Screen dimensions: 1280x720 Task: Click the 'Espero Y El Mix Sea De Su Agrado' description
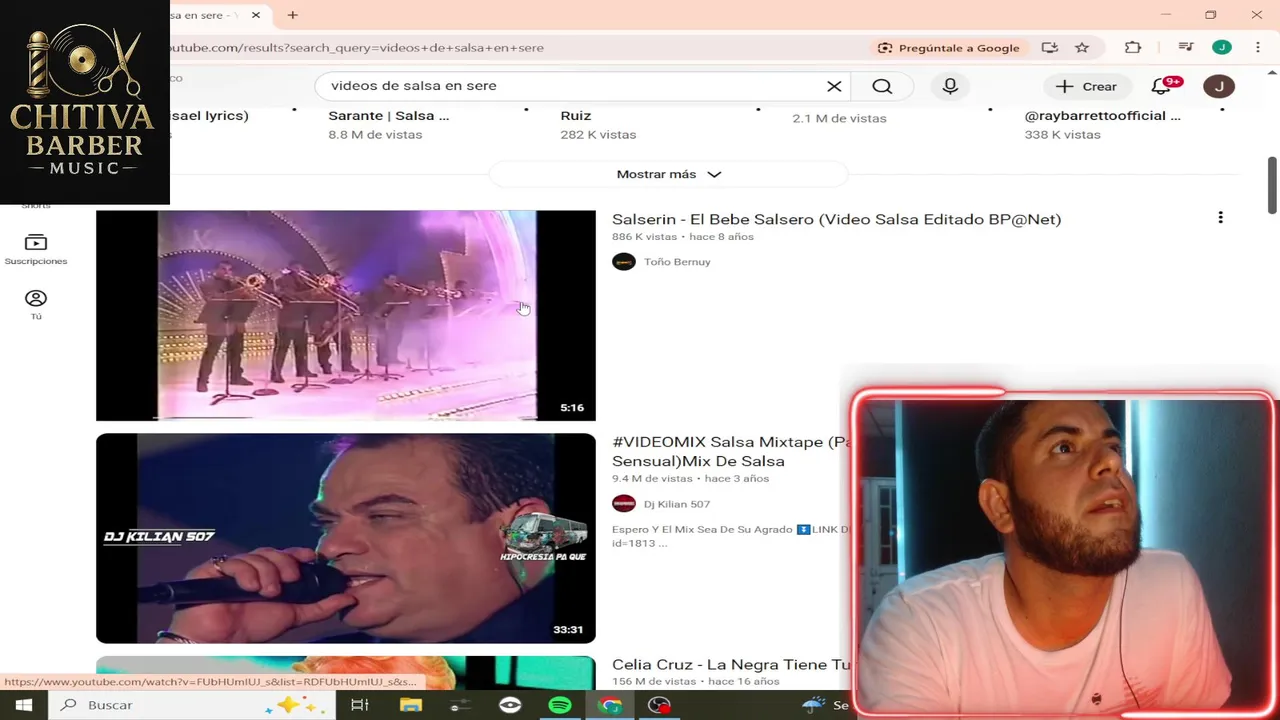click(x=731, y=536)
